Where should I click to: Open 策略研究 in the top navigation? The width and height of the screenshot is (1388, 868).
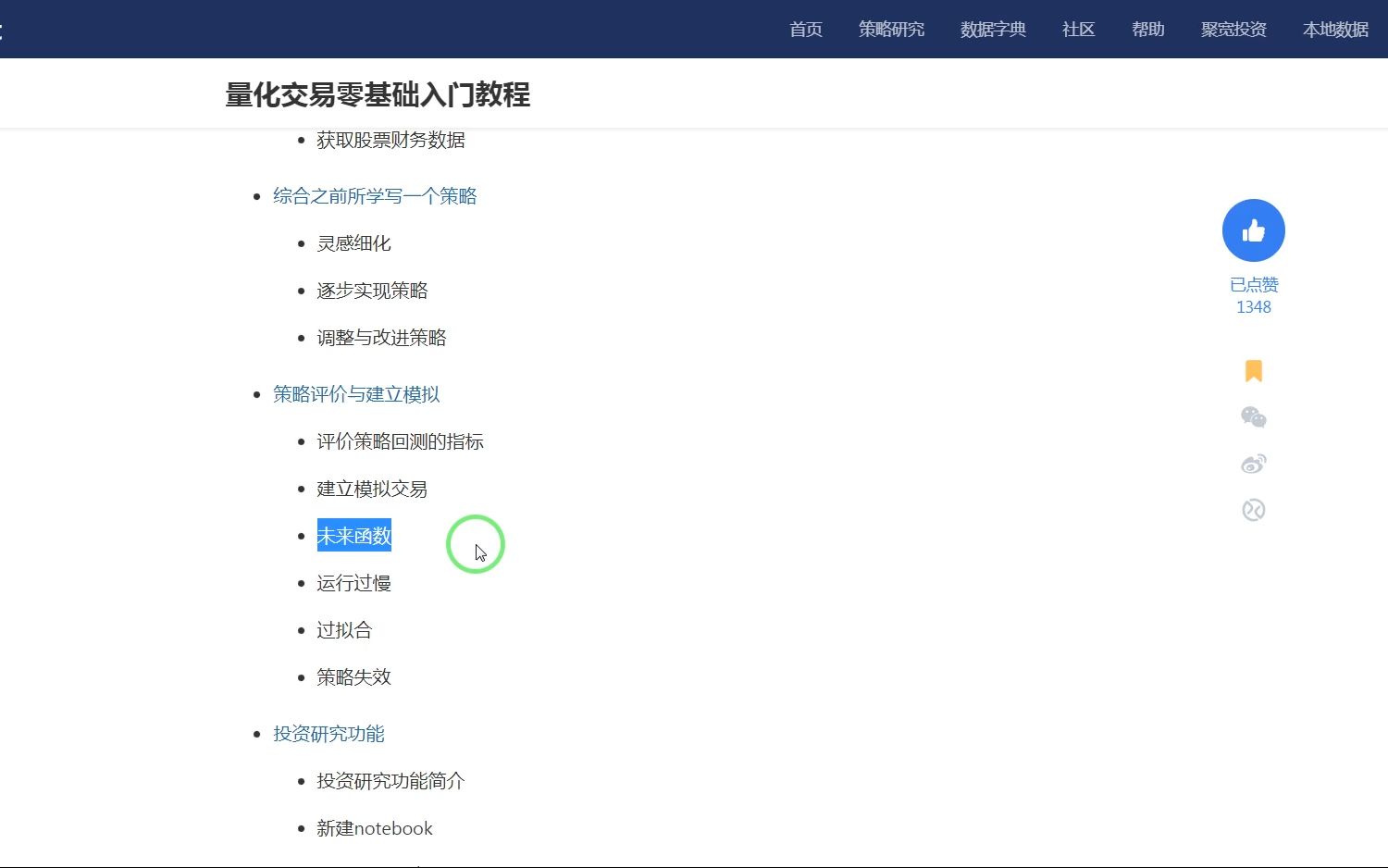pyautogui.click(x=891, y=30)
